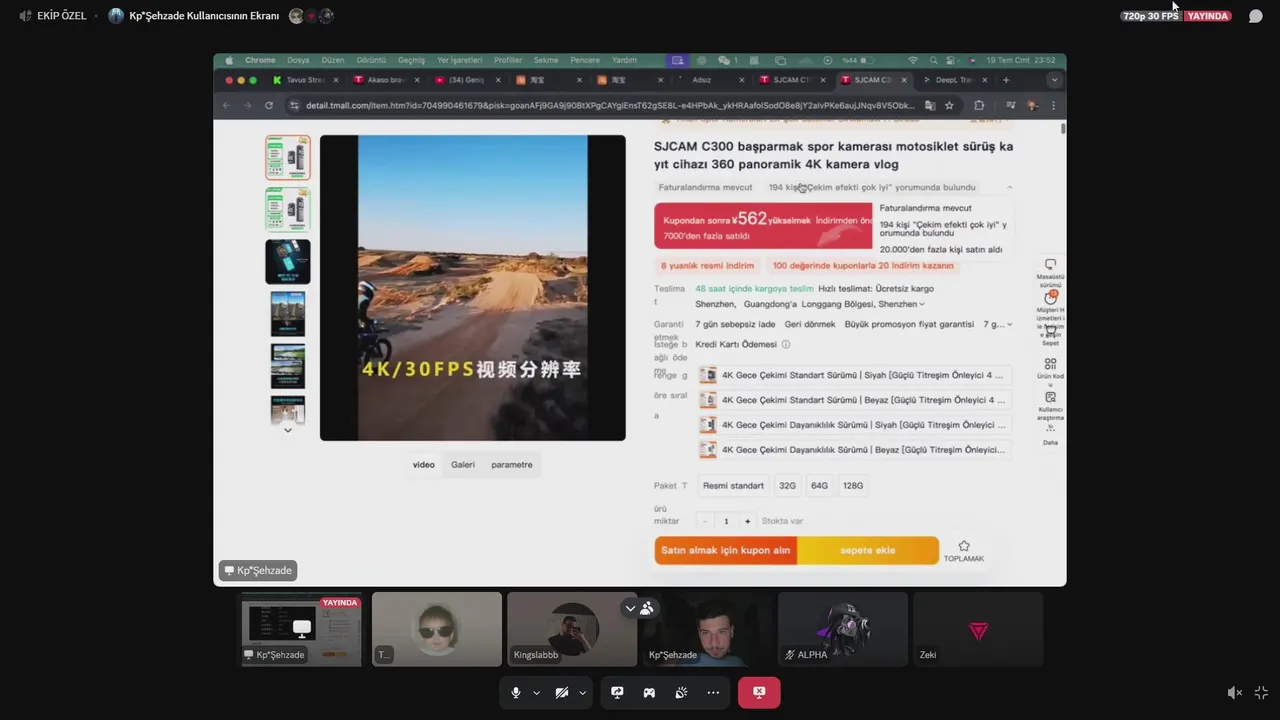Select the Zeki participant tile
The width and height of the screenshot is (1280, 720).
[978, 629]
